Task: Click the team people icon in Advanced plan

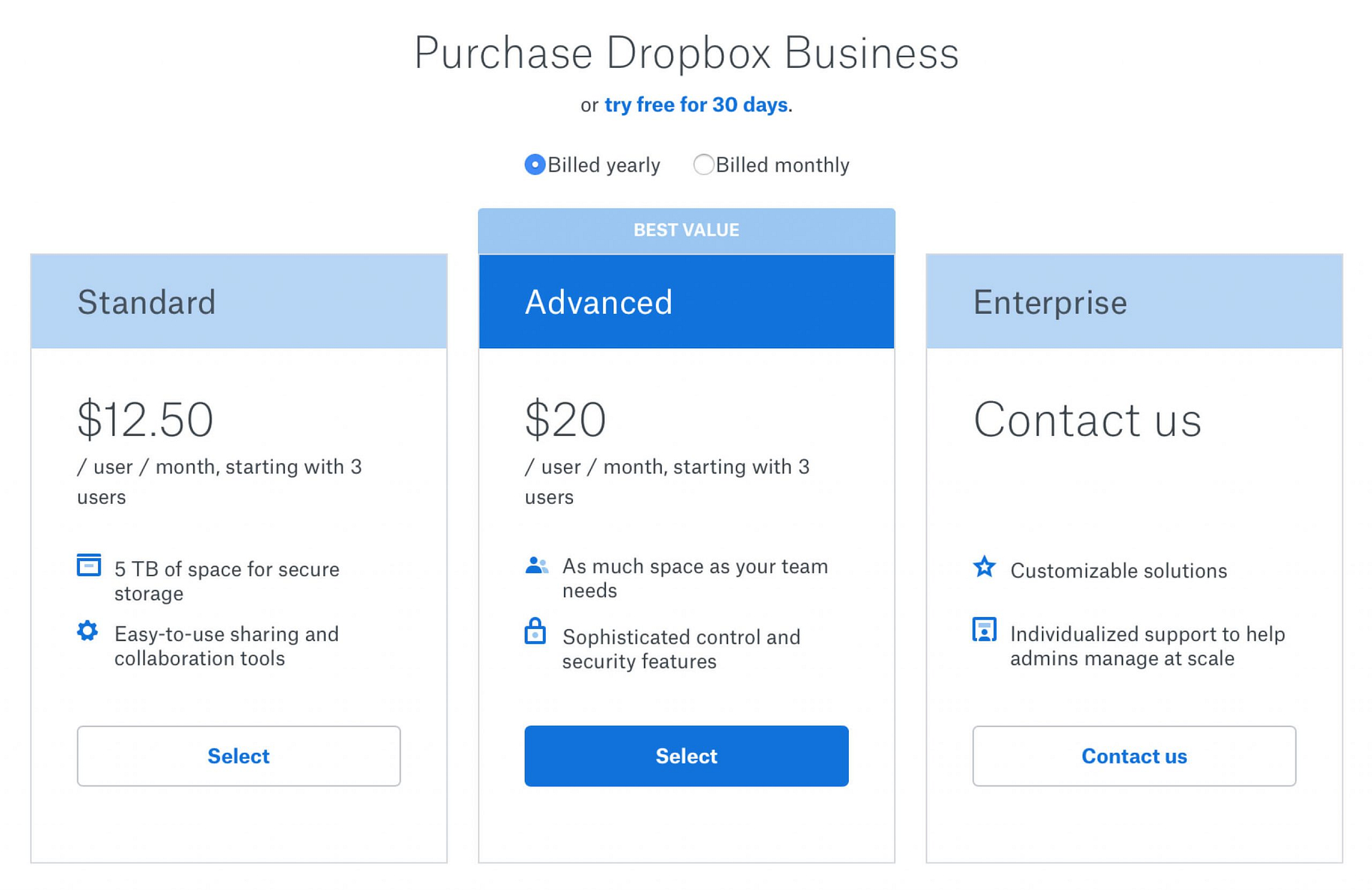Action: [x=537, y=565]
